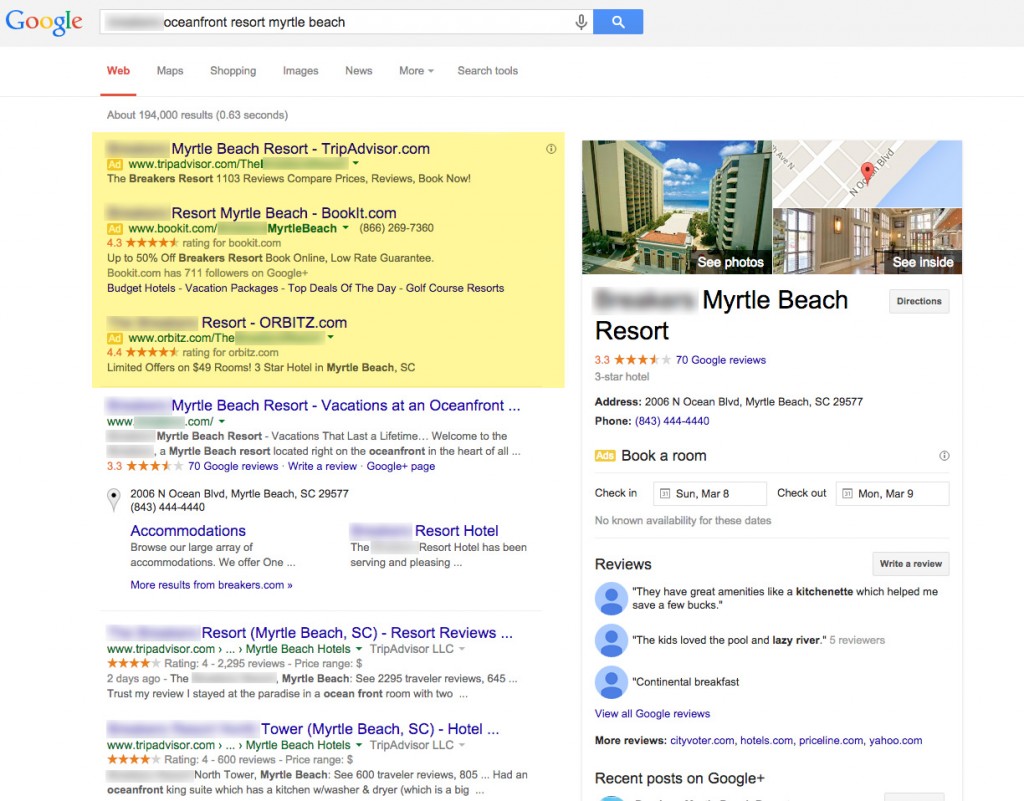Open Resort Myrtle Beach - BookIt.com ad title
The image size is (1024, 801).
pos(251,213)
